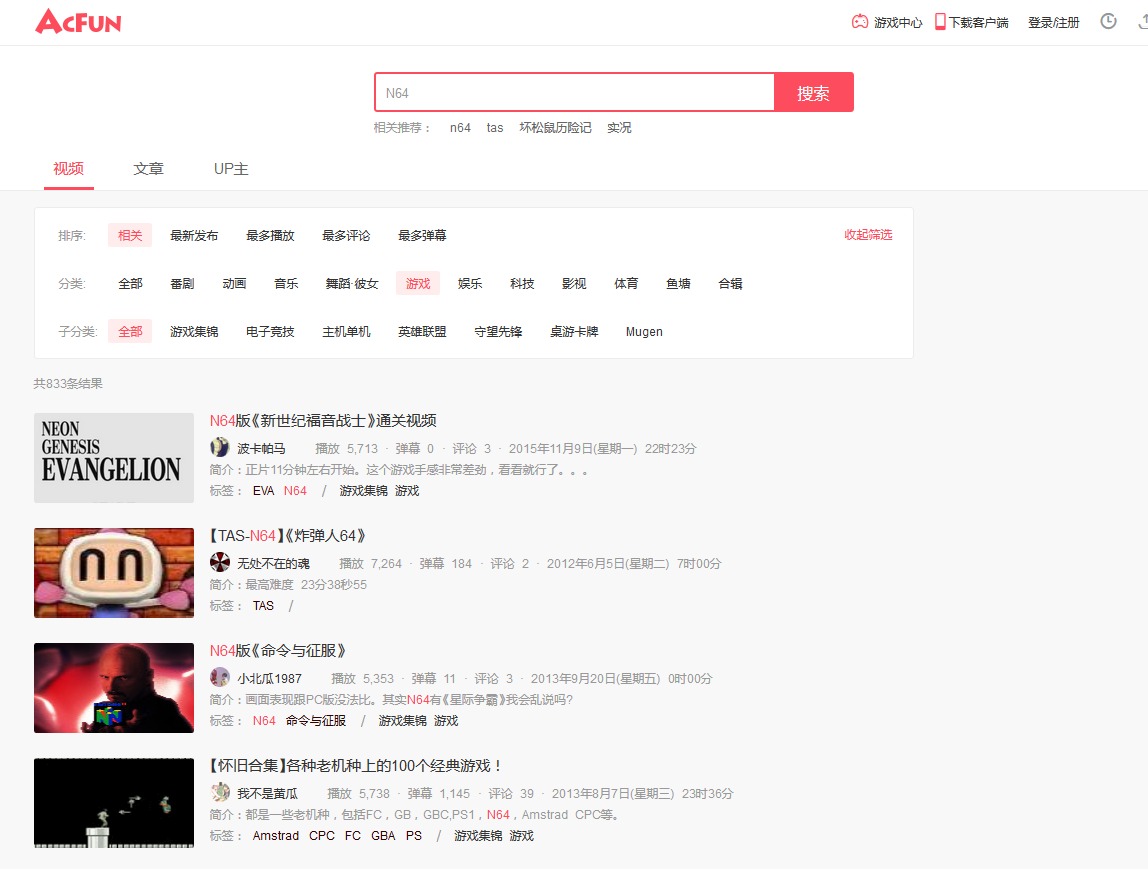Click the Amstrad tag
This screenshot has width=1148, height=869.
[x=275, y=836]
